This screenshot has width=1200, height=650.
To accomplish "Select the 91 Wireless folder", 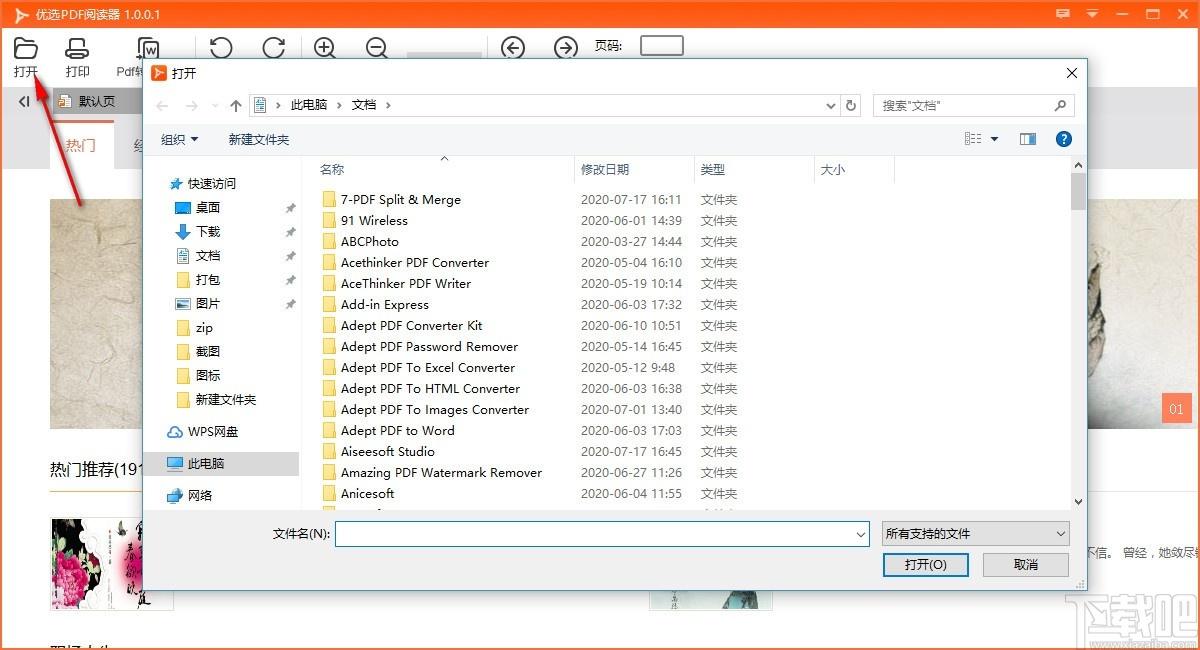I will [365, 221].
